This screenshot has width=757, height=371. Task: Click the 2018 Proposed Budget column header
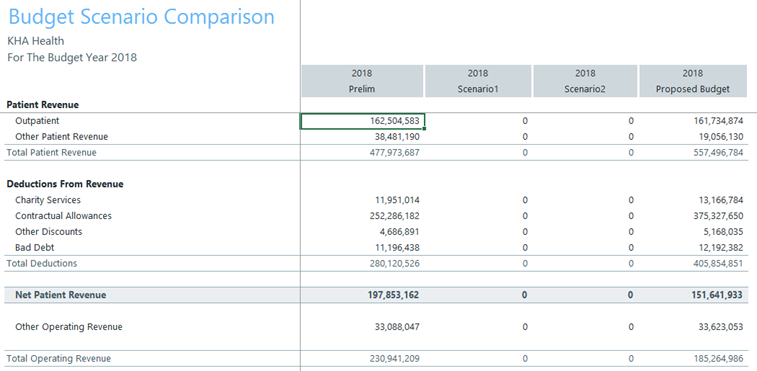click(x=693, y=81)
